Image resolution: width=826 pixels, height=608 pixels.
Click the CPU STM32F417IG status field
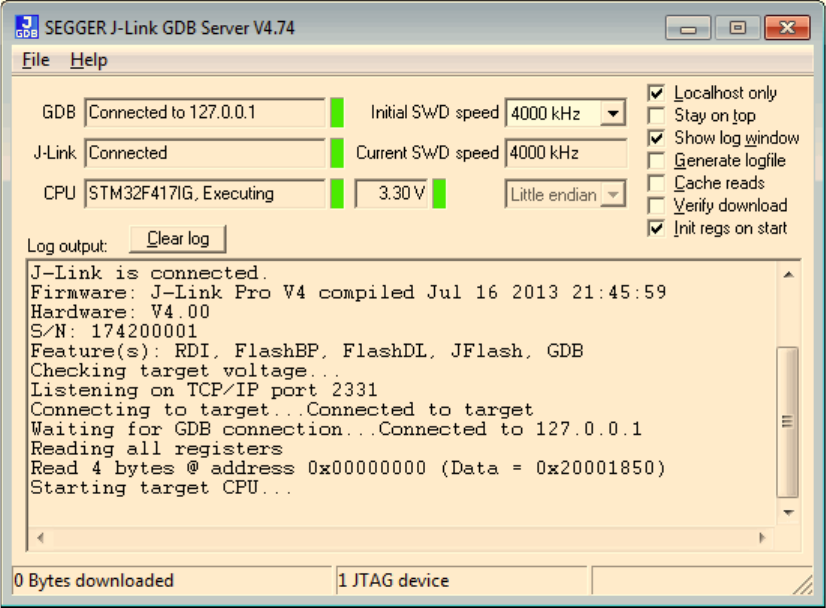pyautogui.click(x=204, y=193)
